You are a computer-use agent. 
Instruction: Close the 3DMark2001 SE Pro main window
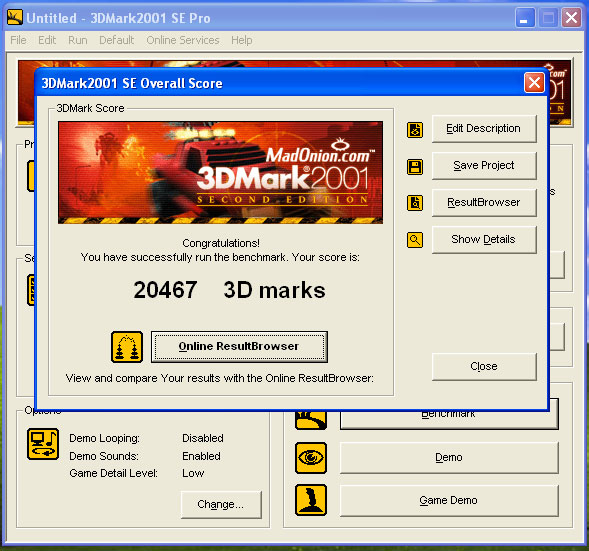point(571,18)
